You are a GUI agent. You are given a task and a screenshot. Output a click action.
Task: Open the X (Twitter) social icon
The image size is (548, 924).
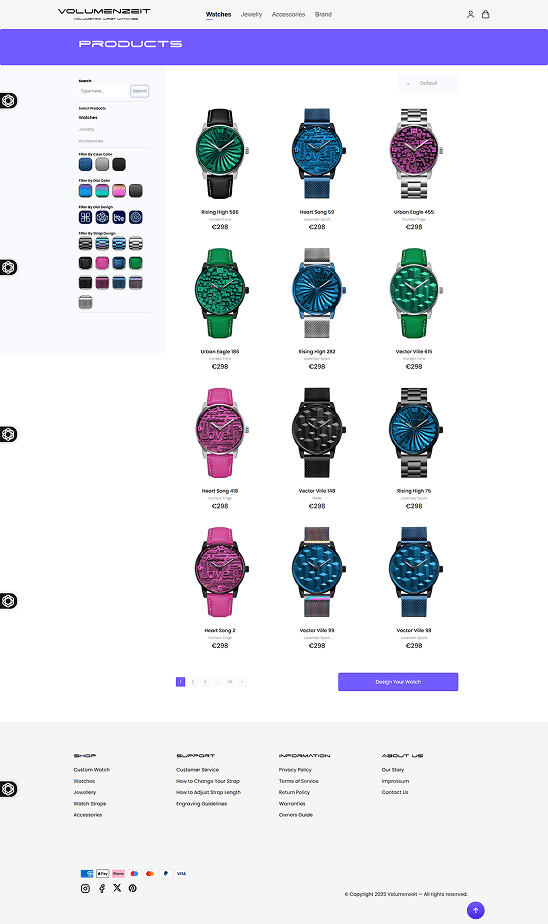[117, 888]
